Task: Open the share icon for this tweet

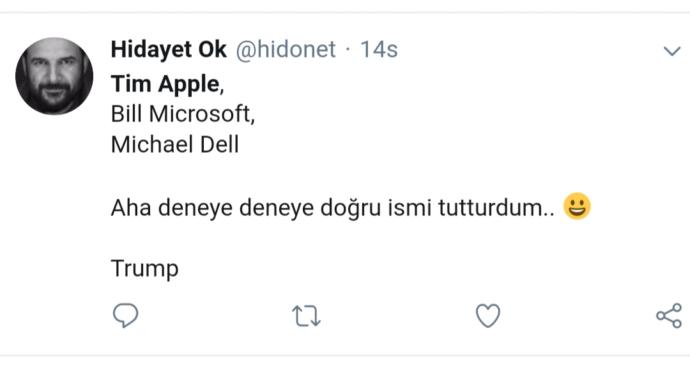Action: coord(669,316)
